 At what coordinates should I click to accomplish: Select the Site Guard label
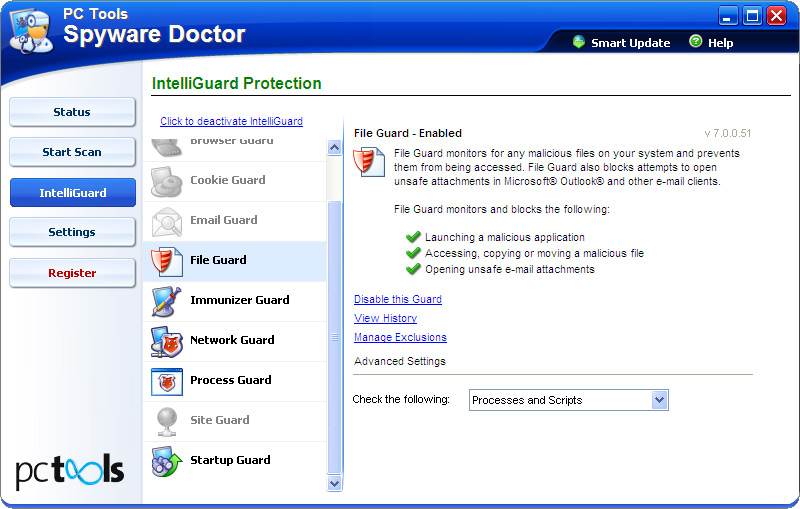[x=219, y=420]
